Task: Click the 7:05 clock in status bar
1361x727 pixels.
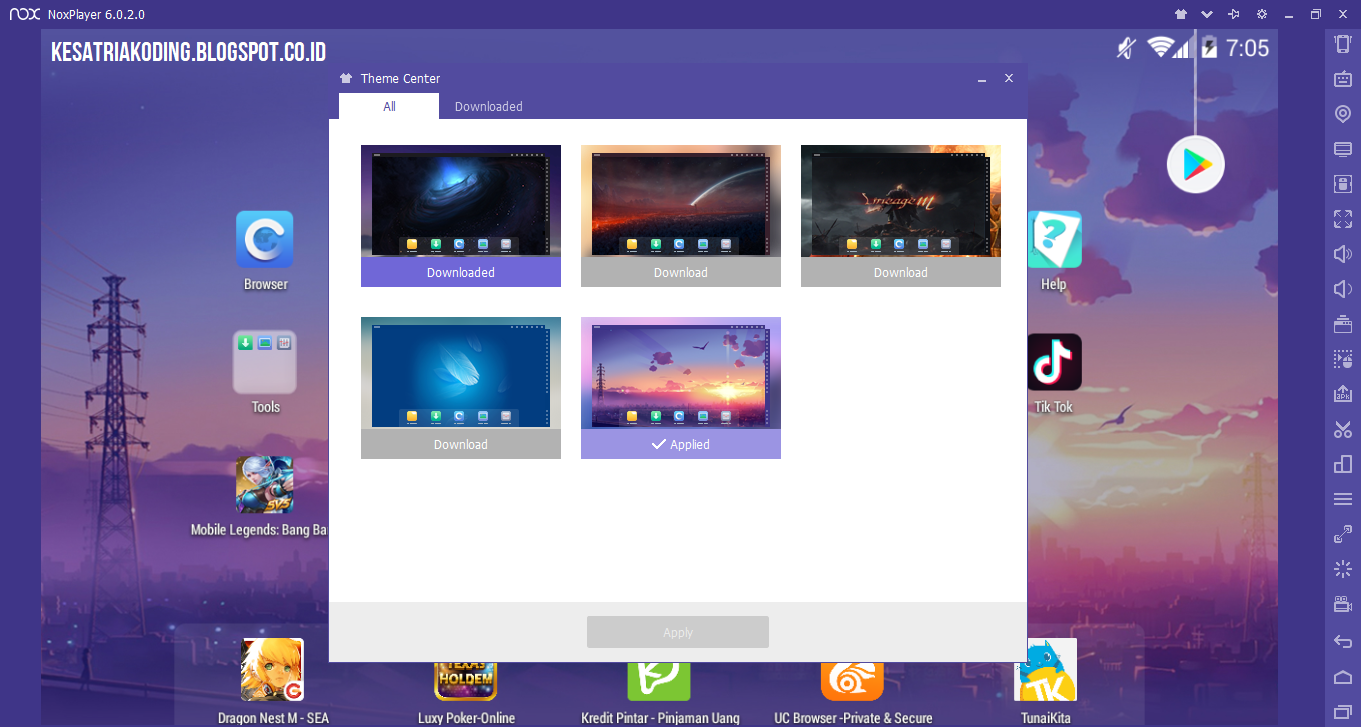Action: point(1247,47)
